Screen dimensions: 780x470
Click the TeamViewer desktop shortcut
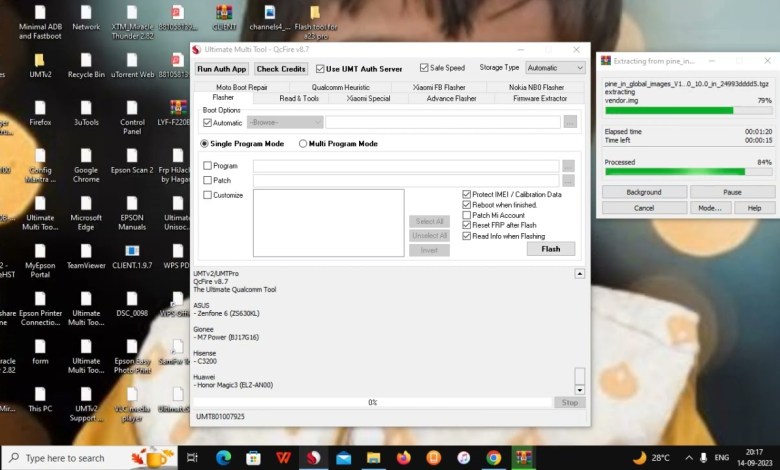86,253
